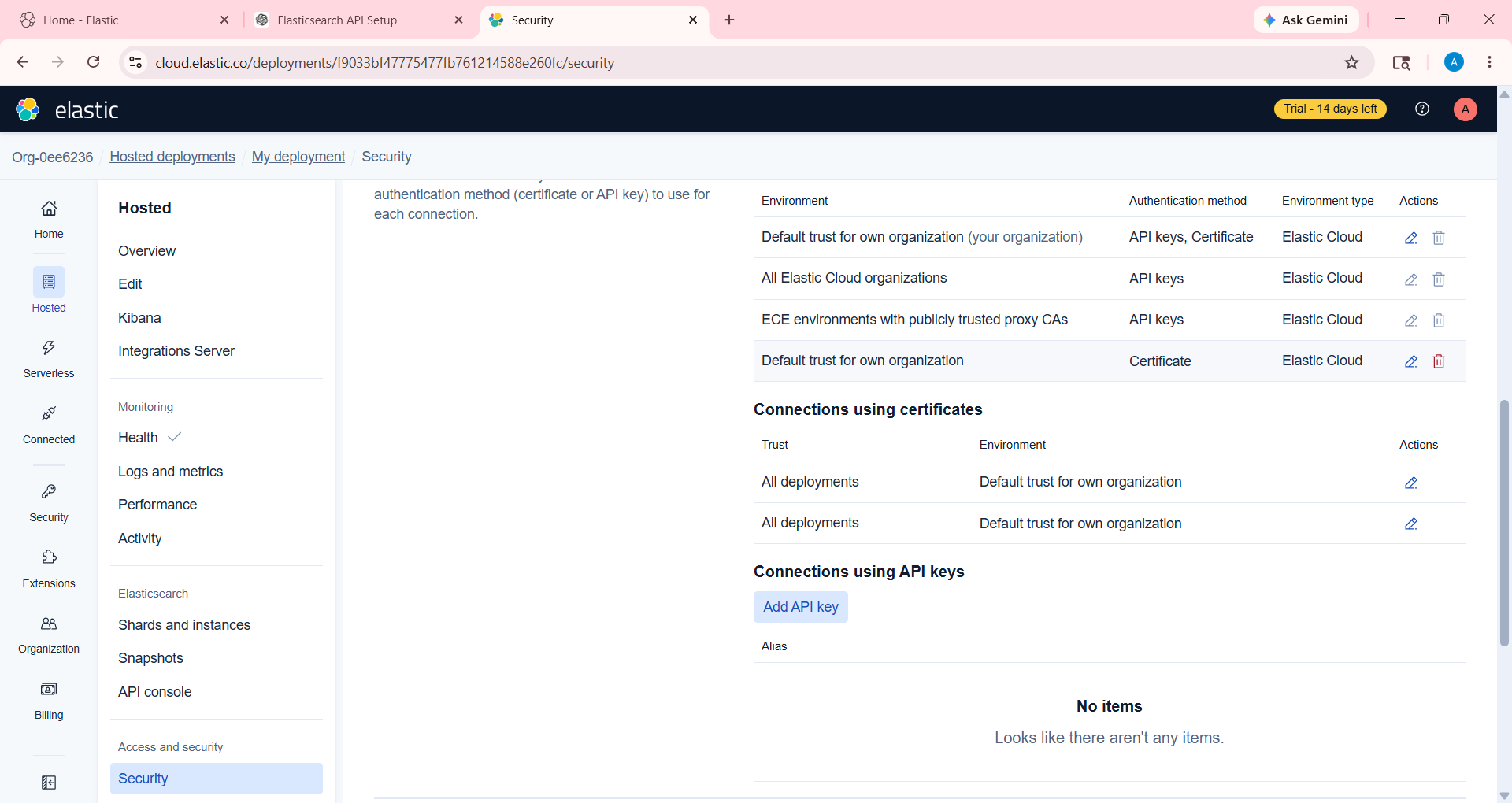The image size is (1512, 803).
Task: Open Overview in Hosted menu
Action: pos(146,251)
